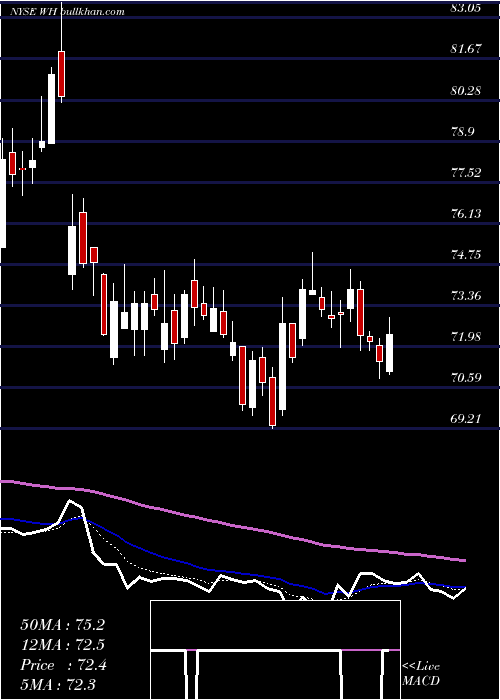Click the Price : 72.4 reading
This screenshot has width=500, height=700.
click(63, 665)
